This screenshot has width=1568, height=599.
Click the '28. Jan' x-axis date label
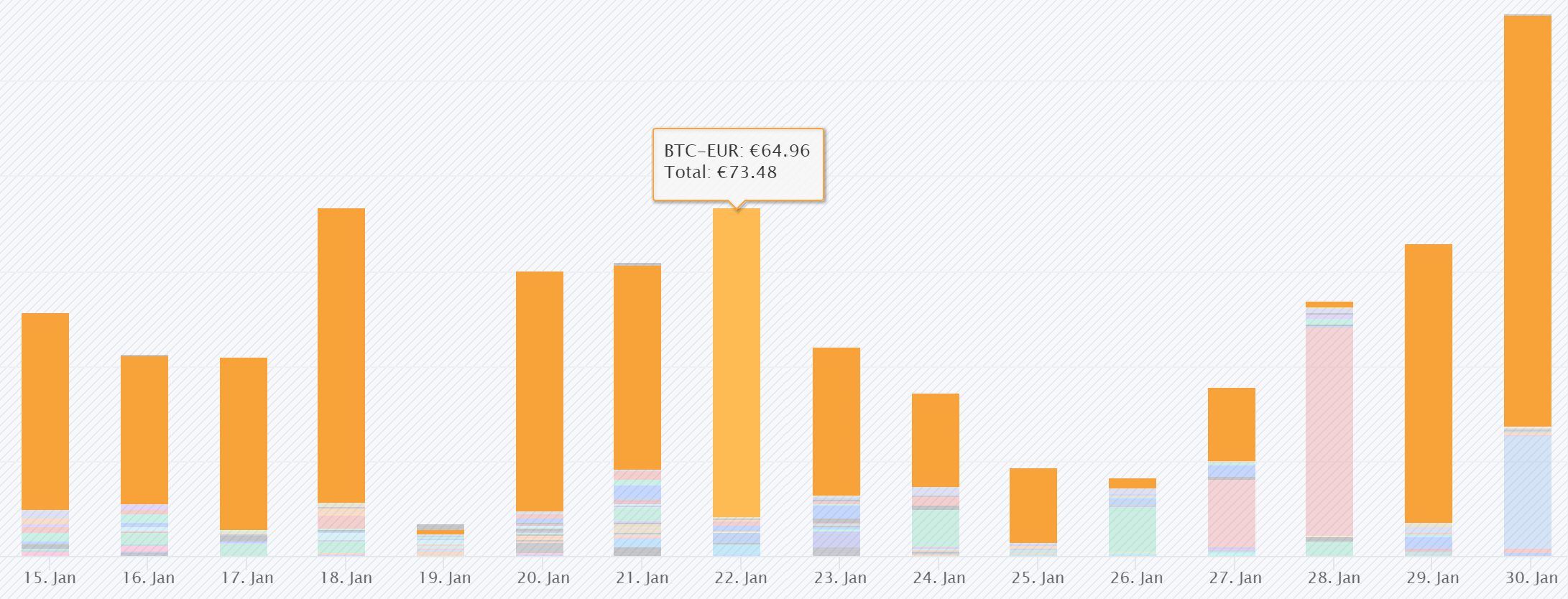pyautogui.click(x=1334, y=578)
